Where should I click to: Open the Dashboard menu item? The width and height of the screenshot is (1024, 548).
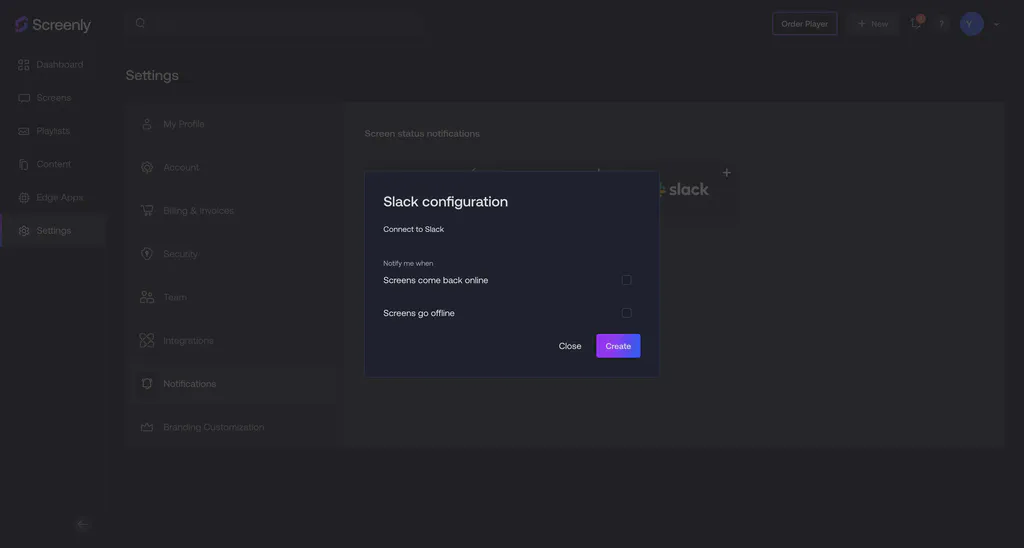pyautogui.click(x=52, y=65)
